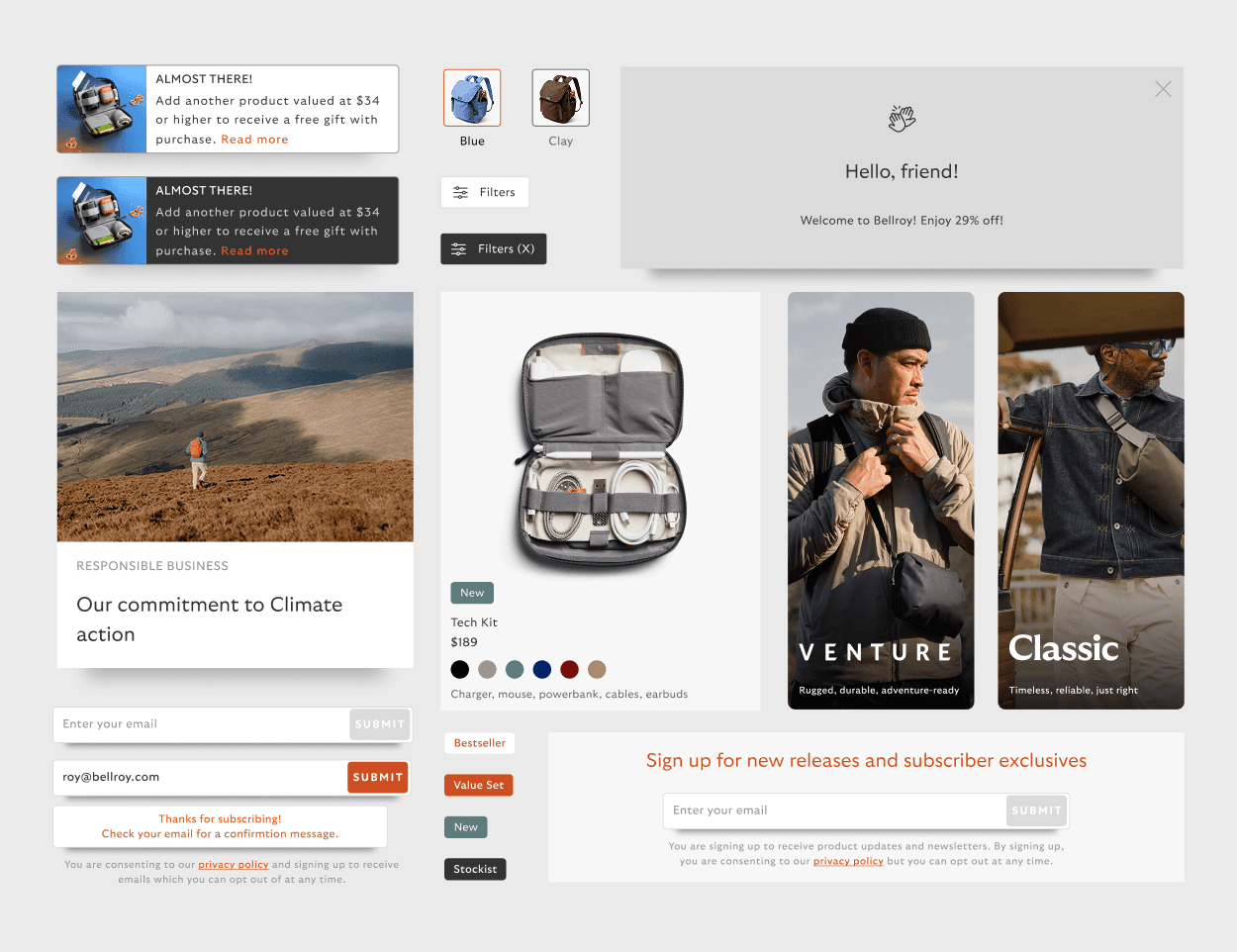The width and height of the screenshot is (1237, 952).
Task: Click the "$189" price
Action: click(x=464, y=642)
